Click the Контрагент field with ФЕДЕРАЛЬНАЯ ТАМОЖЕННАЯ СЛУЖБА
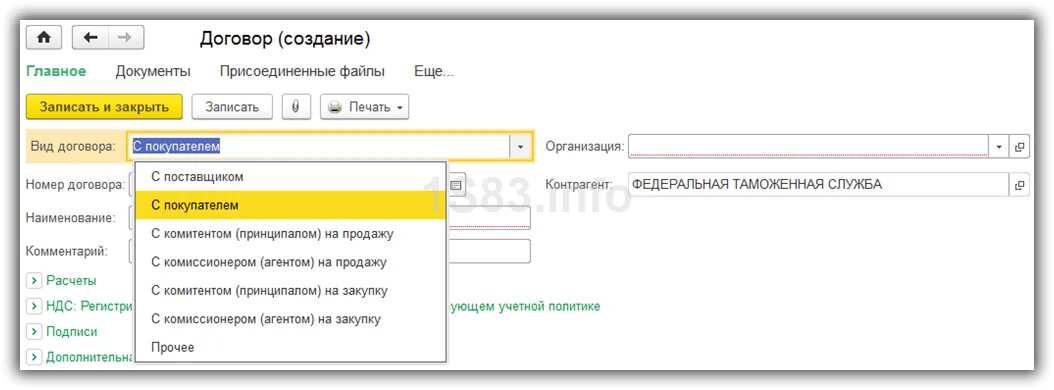Screen dimensions: 1054x390 [819, 184]
